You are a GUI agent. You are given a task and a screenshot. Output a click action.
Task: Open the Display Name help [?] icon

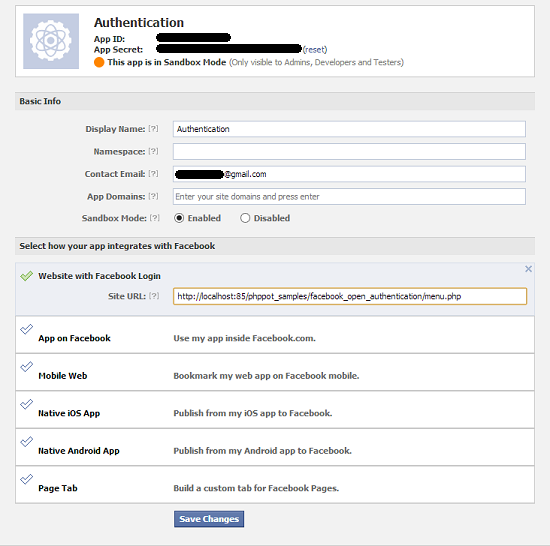tap(153, 129)
